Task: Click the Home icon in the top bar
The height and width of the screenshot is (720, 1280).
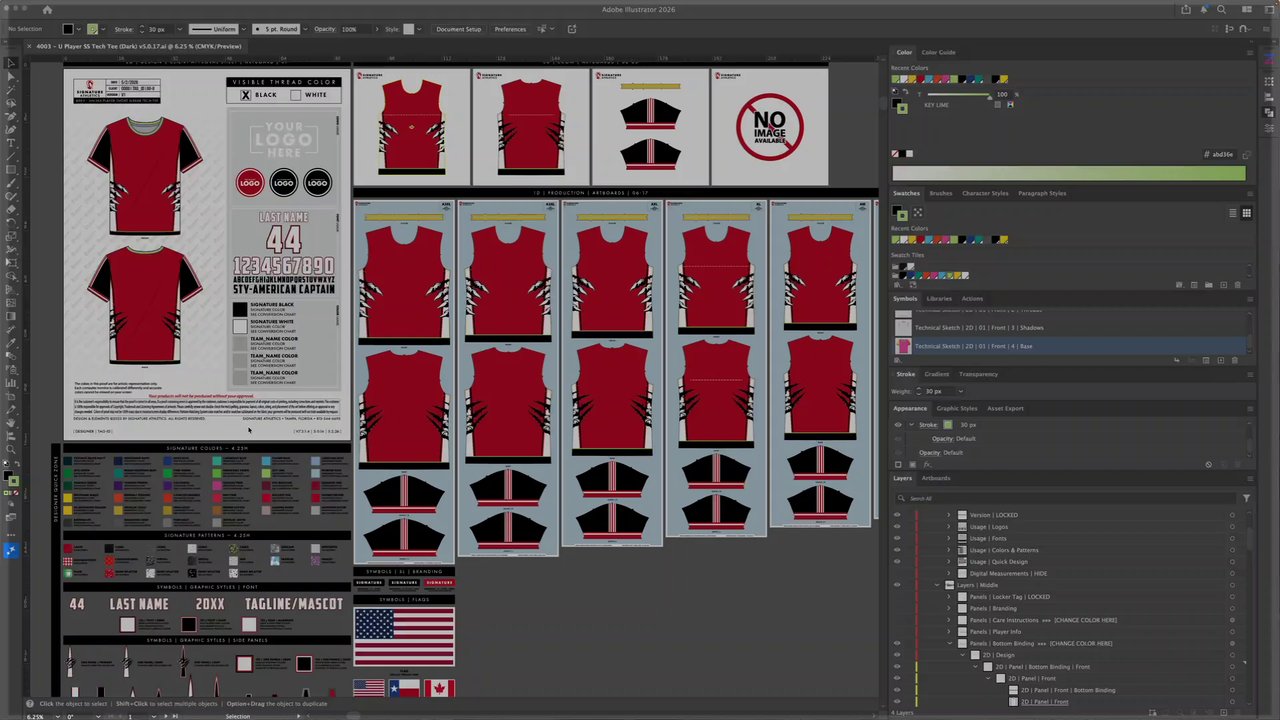Action: 47,9
